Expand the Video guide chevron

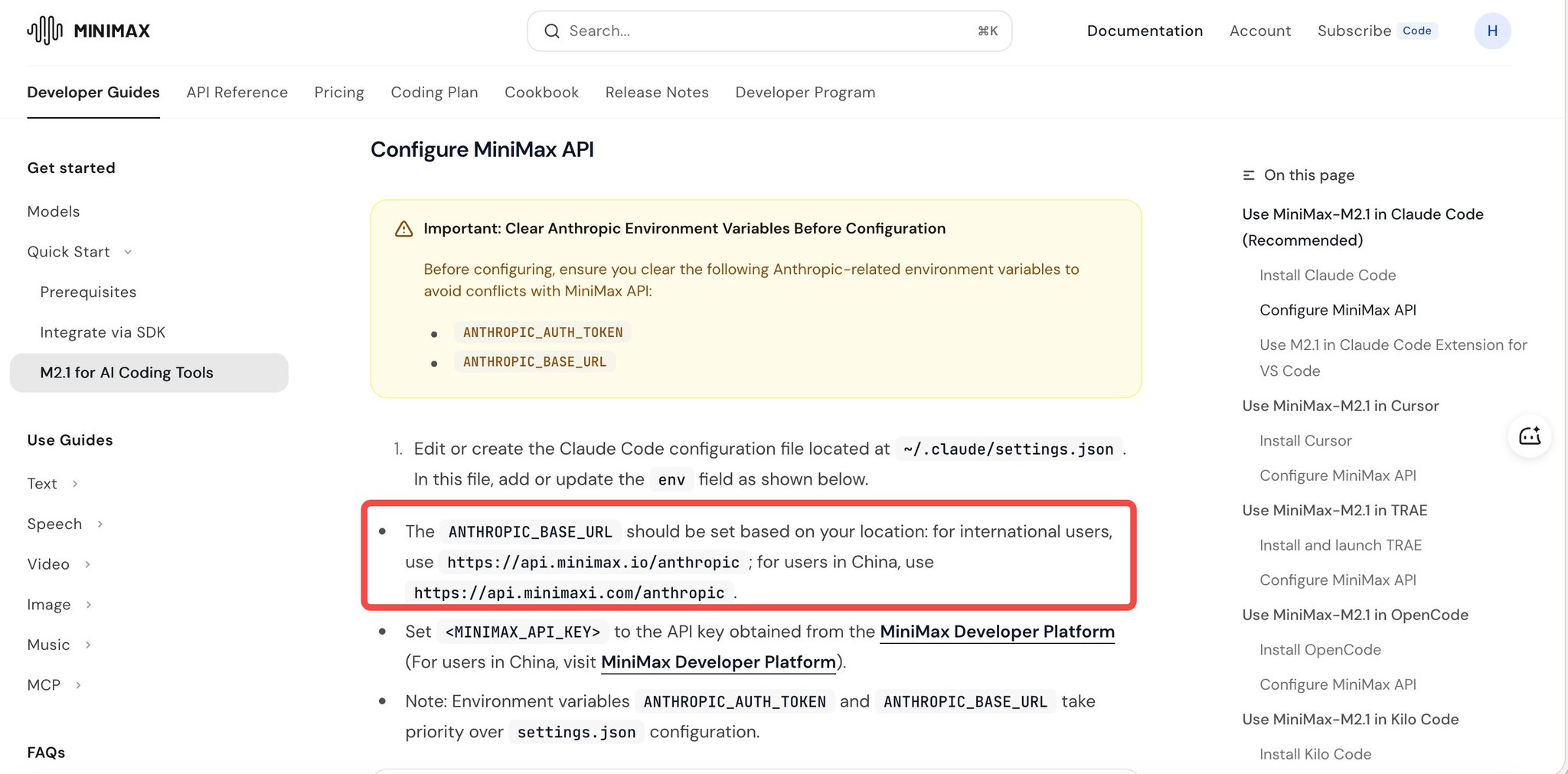coord(87,564)
